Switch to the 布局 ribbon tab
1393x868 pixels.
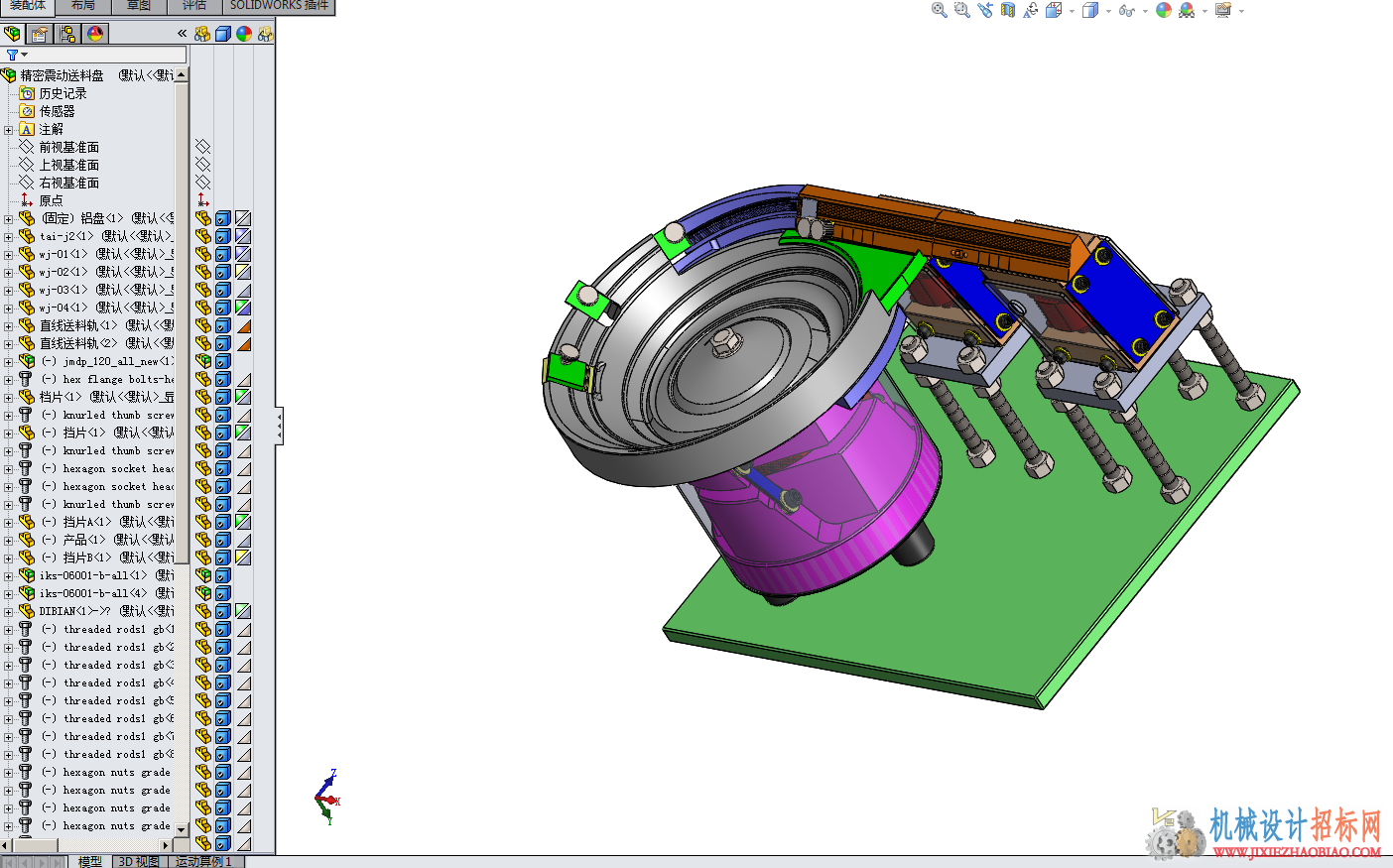tap(83, 6)
